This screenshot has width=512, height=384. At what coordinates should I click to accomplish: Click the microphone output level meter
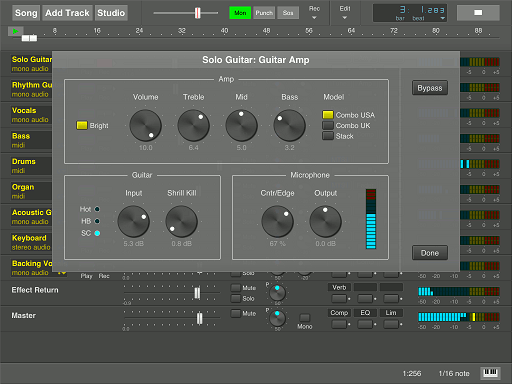tap(371, 219)
